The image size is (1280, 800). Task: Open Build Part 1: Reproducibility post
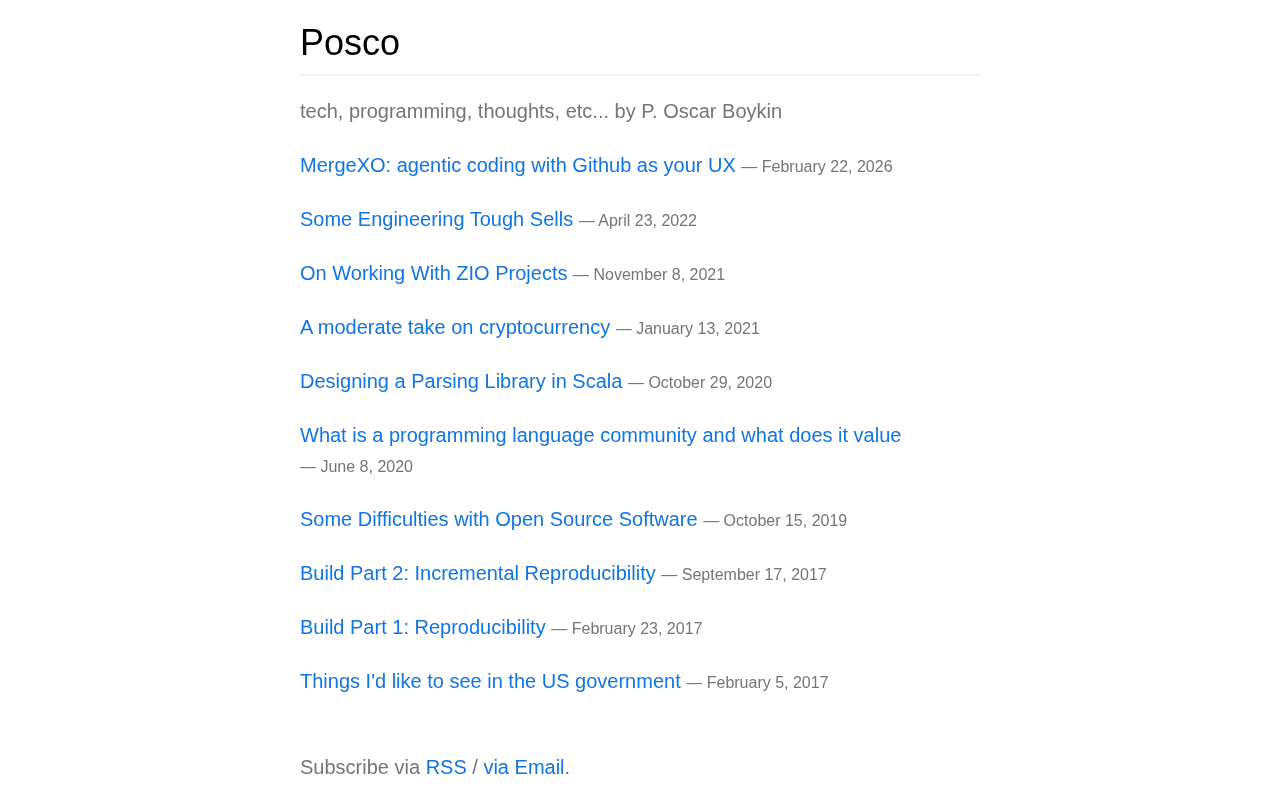(x=422, y=628)
